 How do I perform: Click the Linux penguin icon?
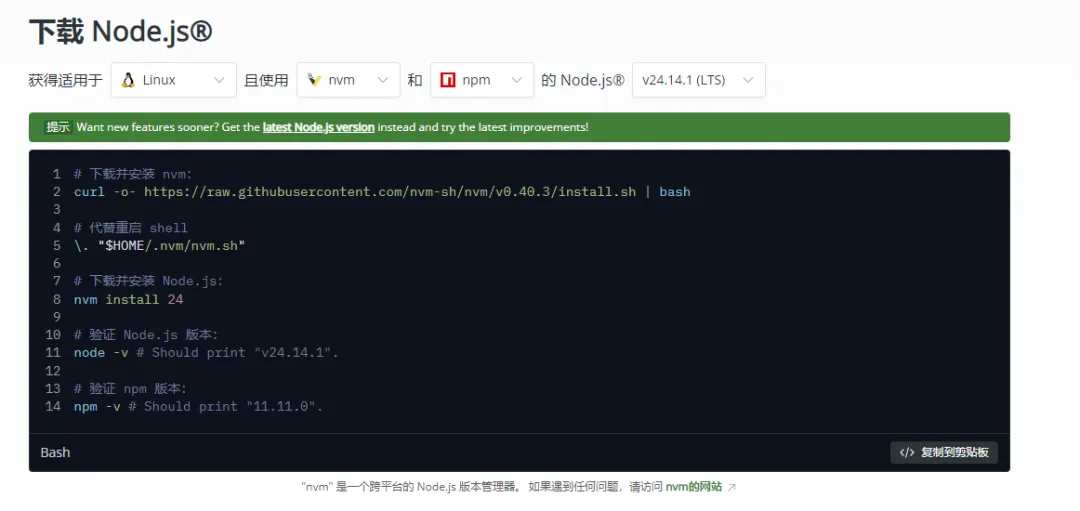click(127, 80)
